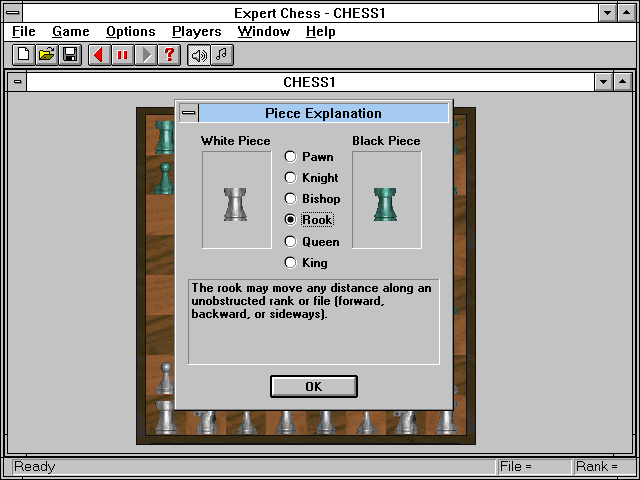Save the game using the floppy disk icon

(x=70, y=55)
